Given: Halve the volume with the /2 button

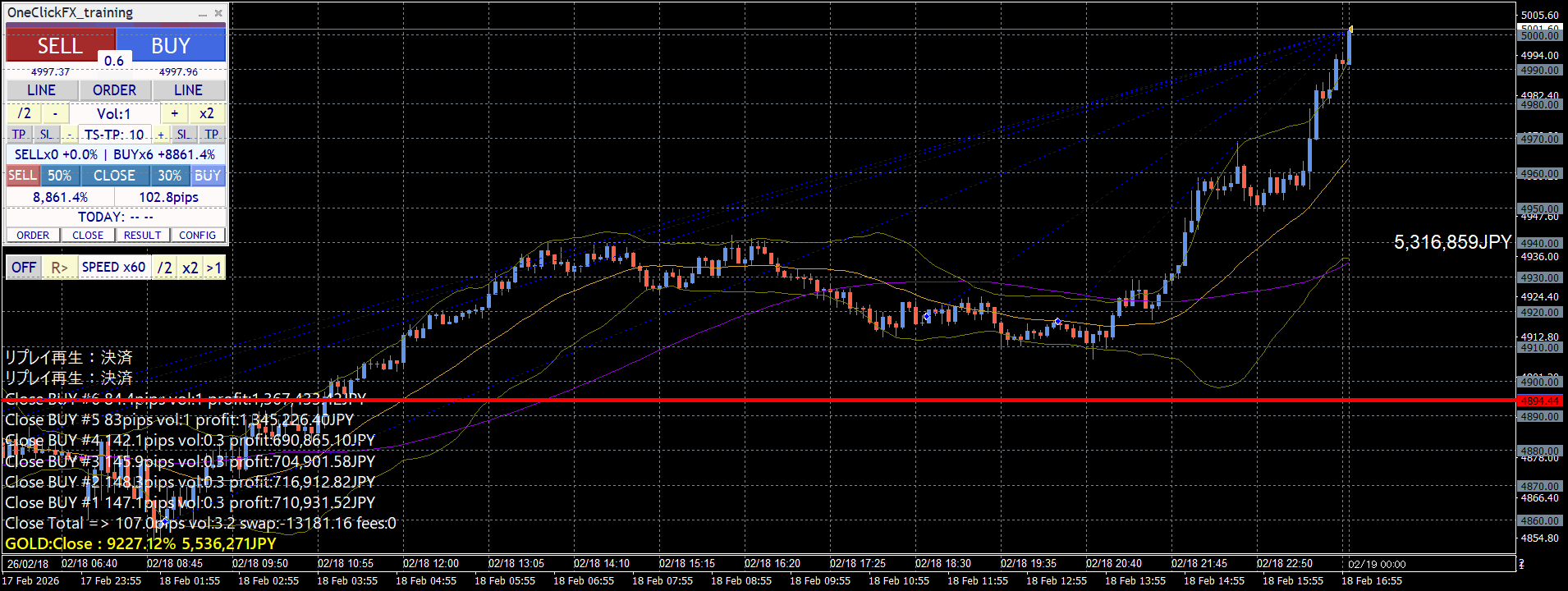Looking at the screenshot, I should tap(25, 113).
